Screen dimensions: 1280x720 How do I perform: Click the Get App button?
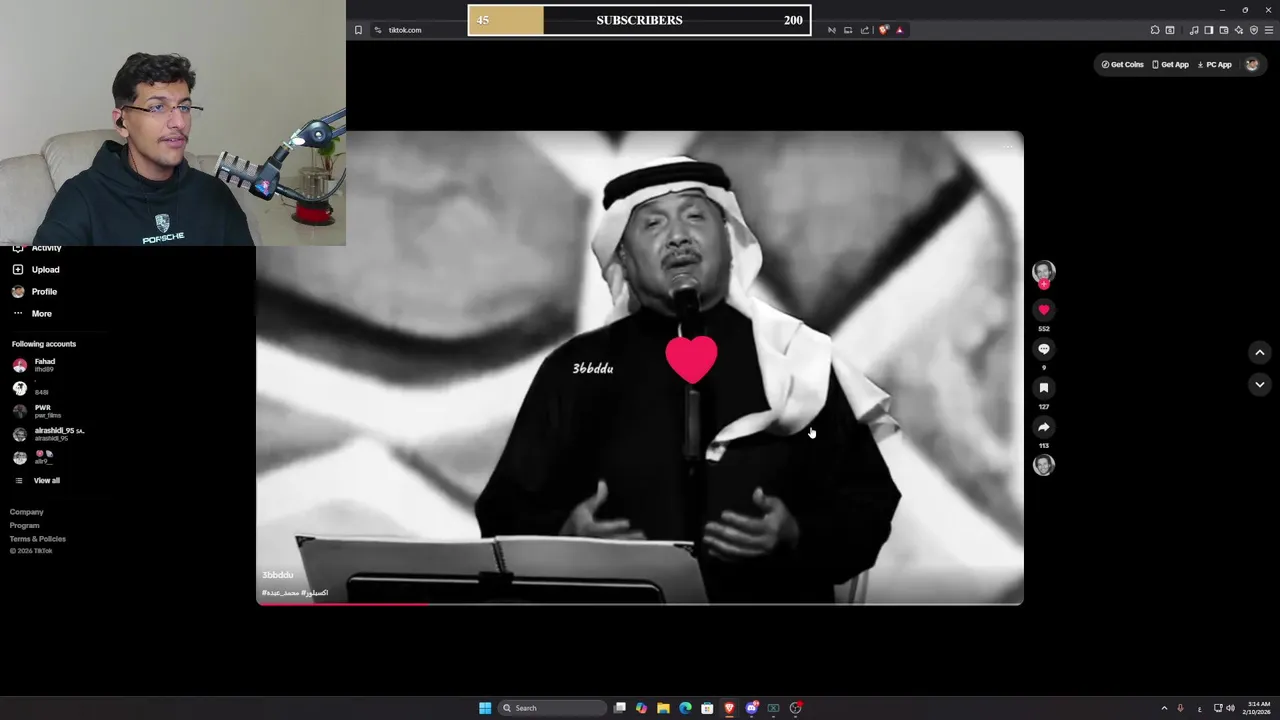(1170, 64)
